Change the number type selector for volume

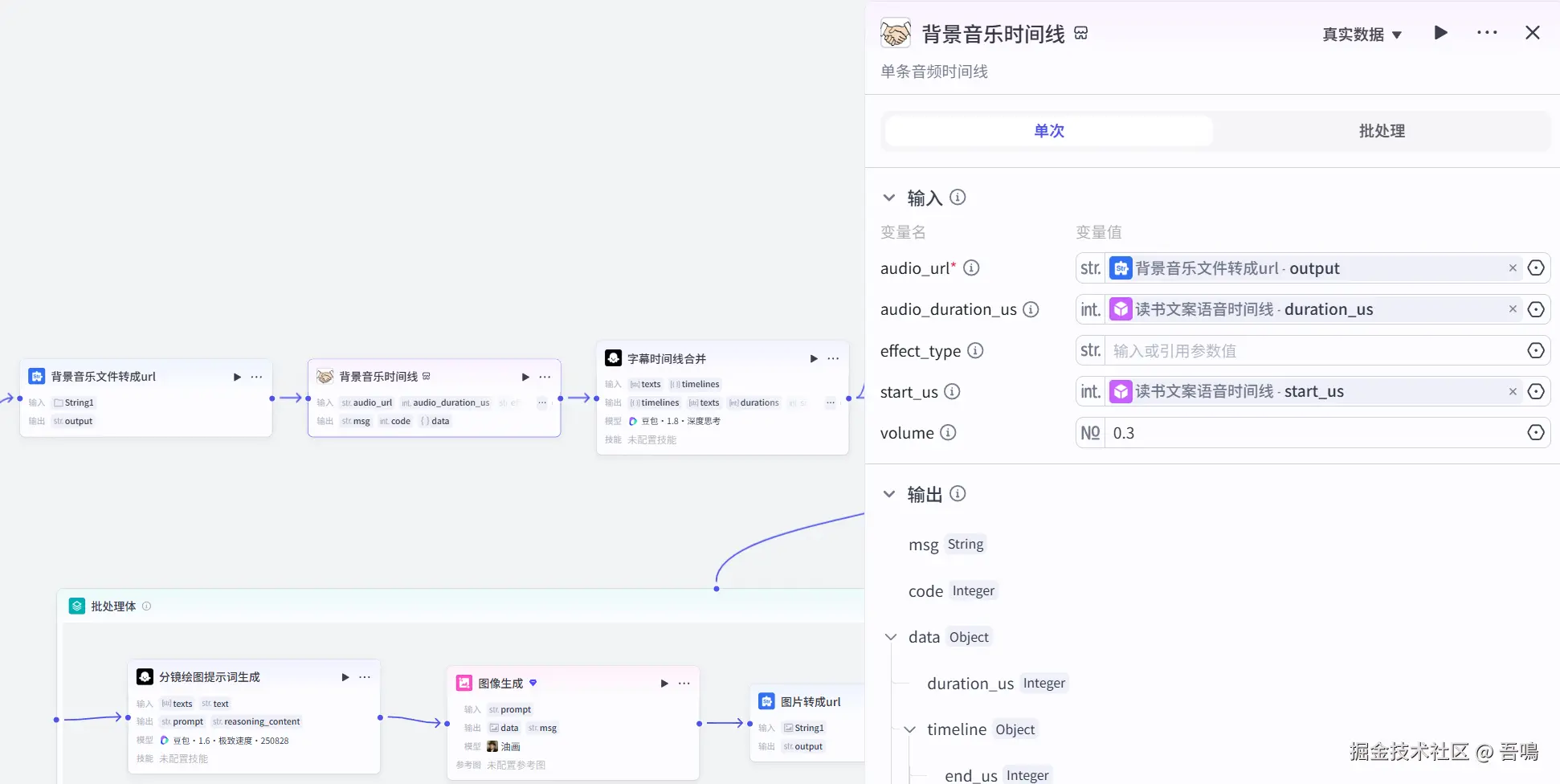pos(1090,433)
